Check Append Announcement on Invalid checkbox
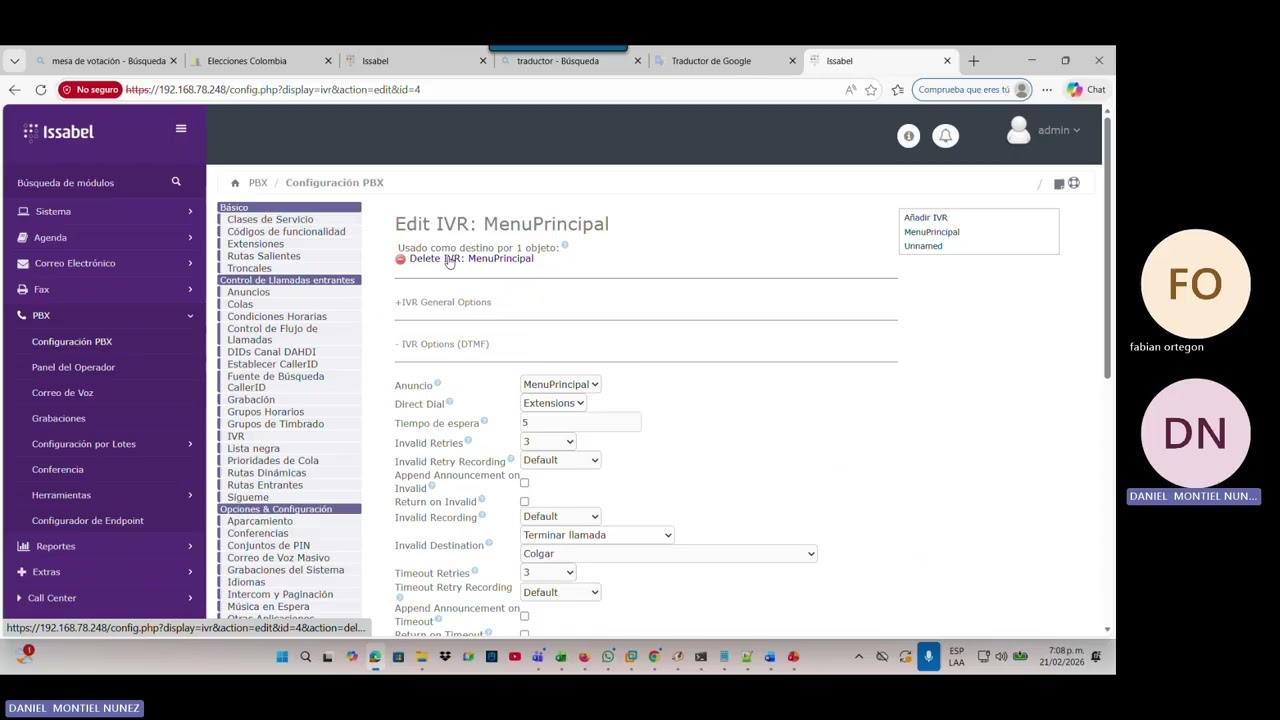The height and width of the screenshot is (720, 1280). click(524, 483)
